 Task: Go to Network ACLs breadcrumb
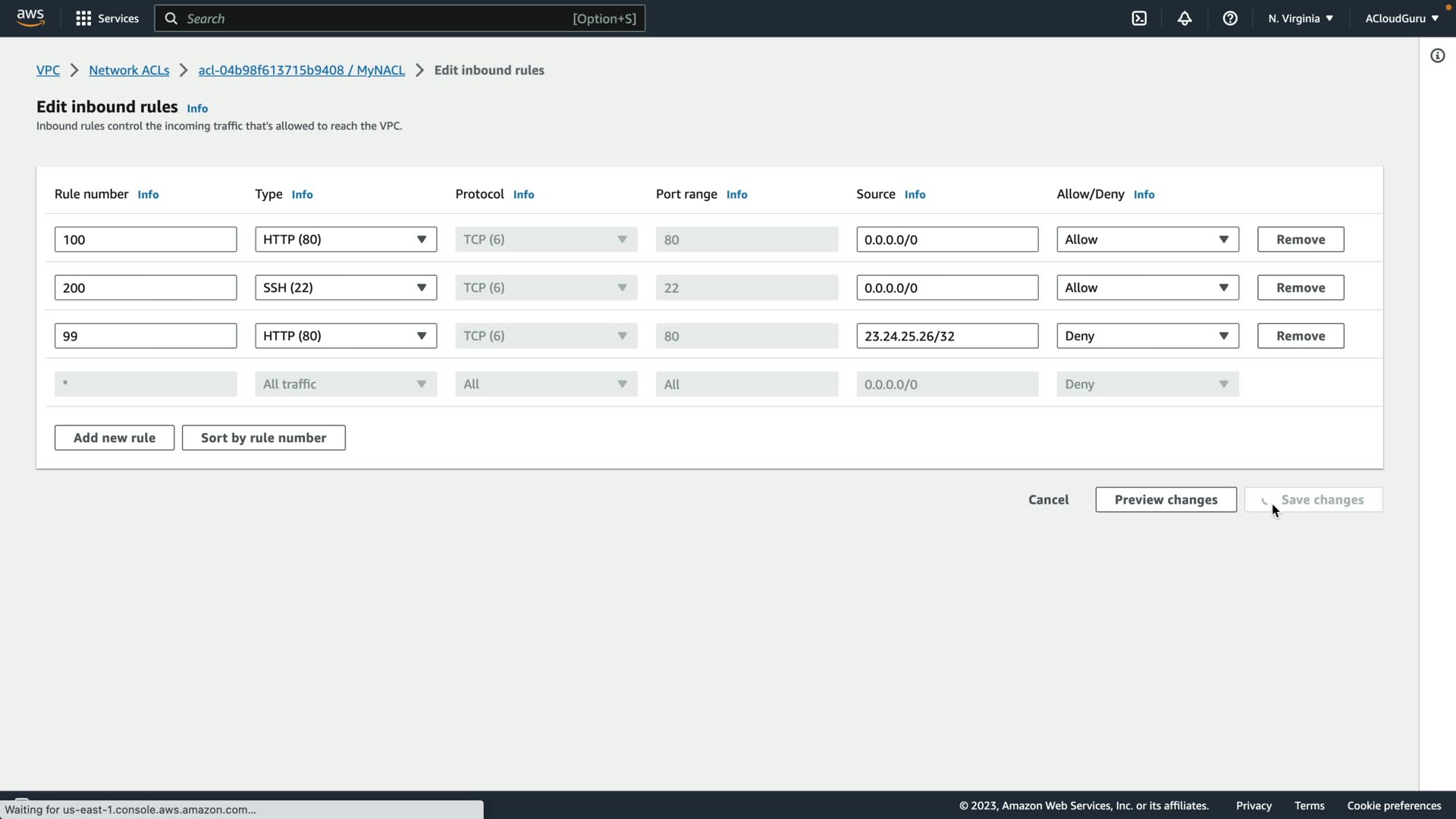coord(129,70)
